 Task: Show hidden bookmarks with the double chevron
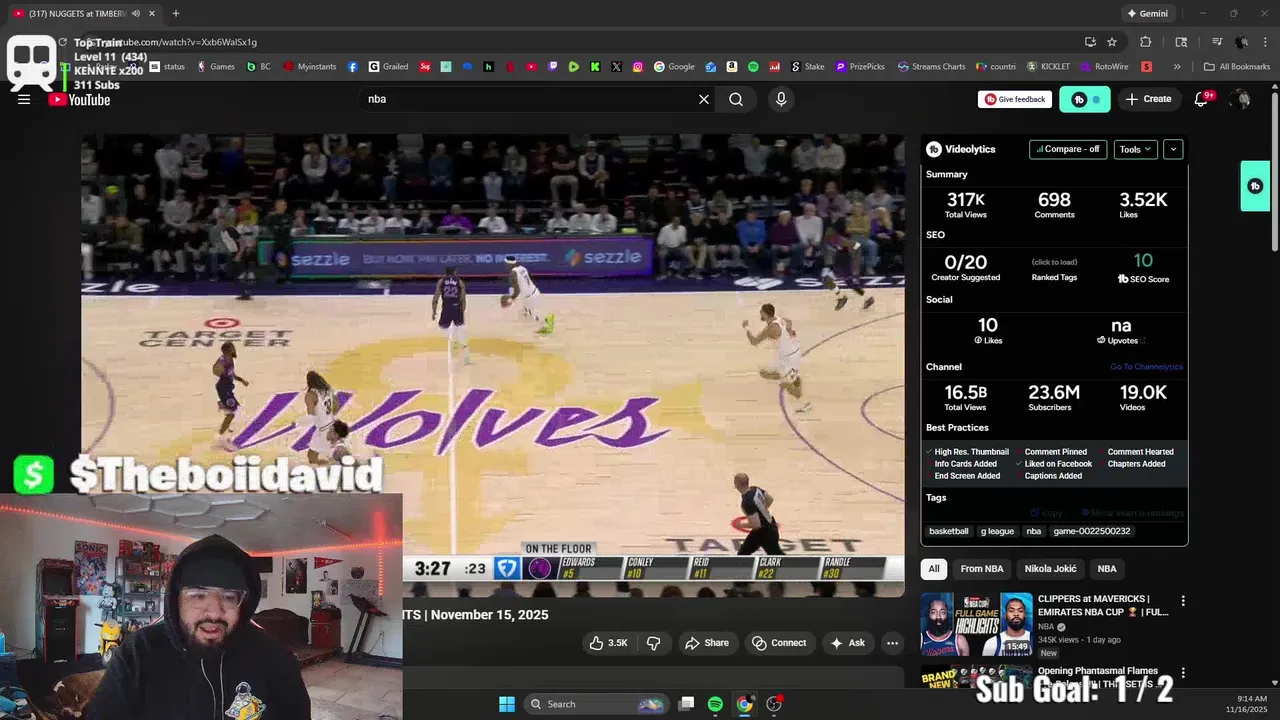coord(1177,67)
